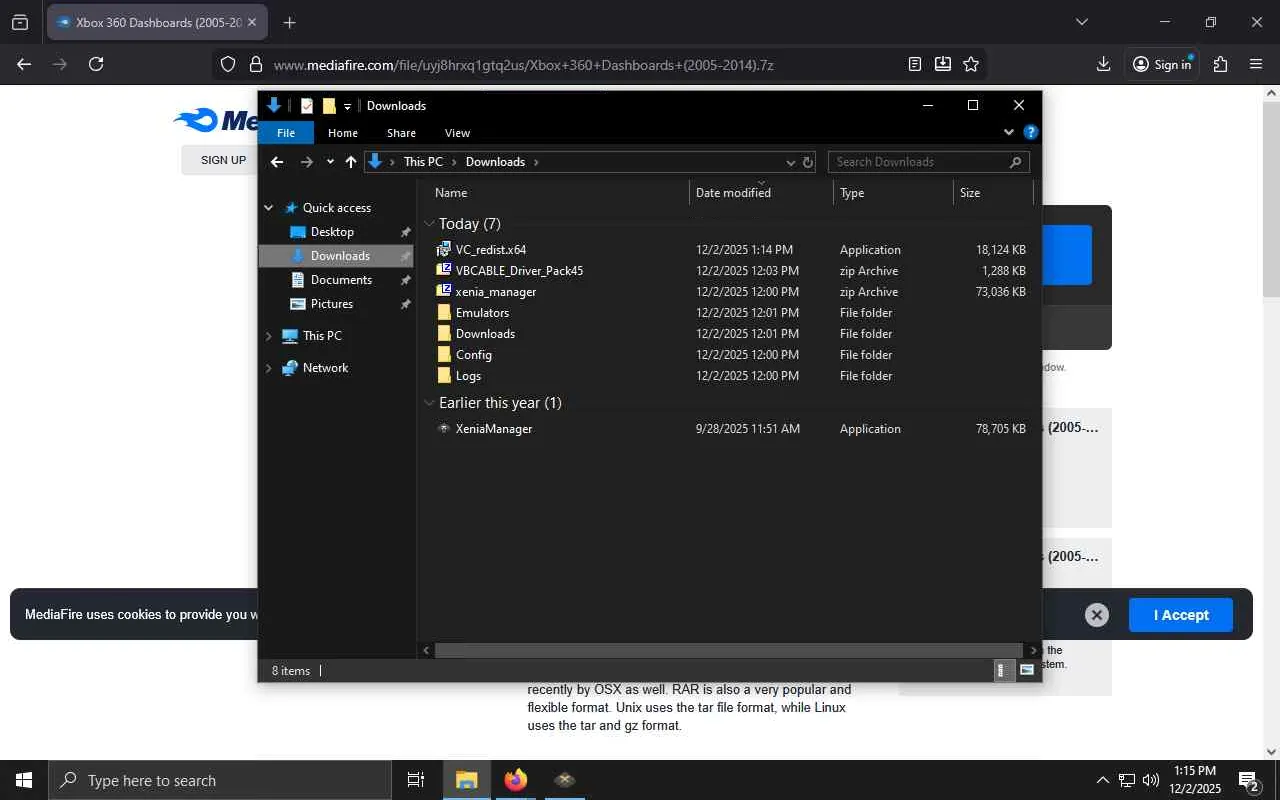Open a new Firefox tab
The image size is (1280, 800).
(x=289, y=22)
